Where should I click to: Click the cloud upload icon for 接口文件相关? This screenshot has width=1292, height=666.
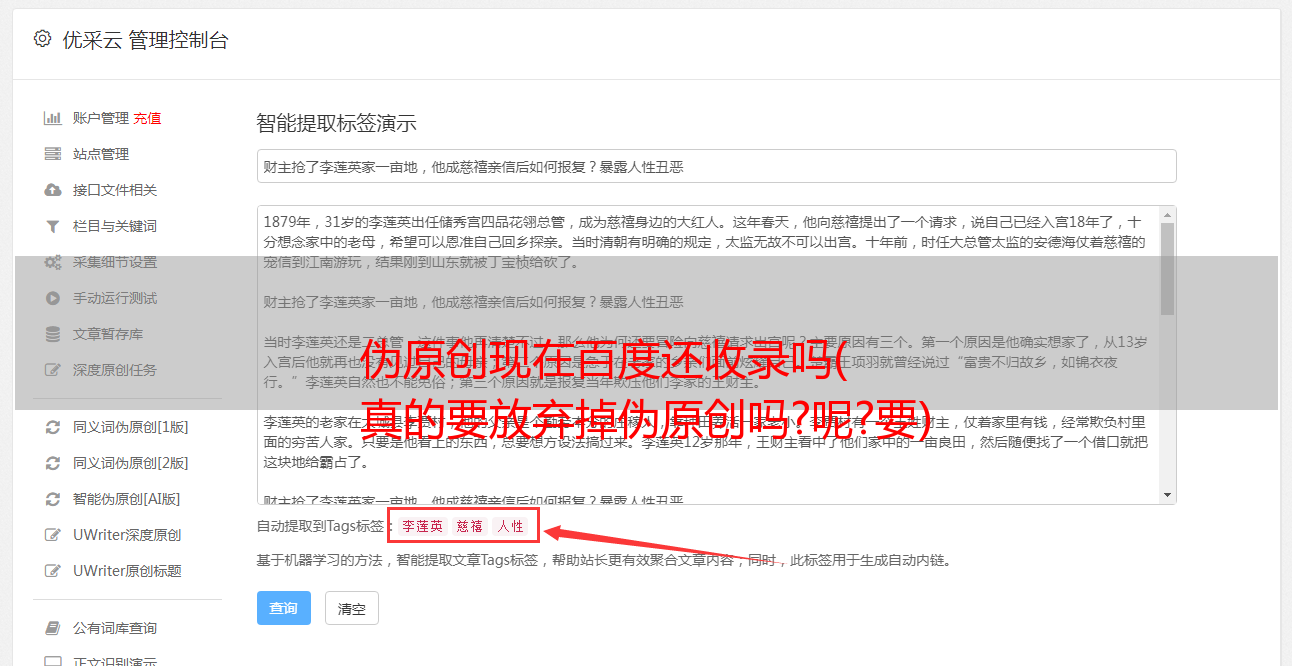click(53, 190)
